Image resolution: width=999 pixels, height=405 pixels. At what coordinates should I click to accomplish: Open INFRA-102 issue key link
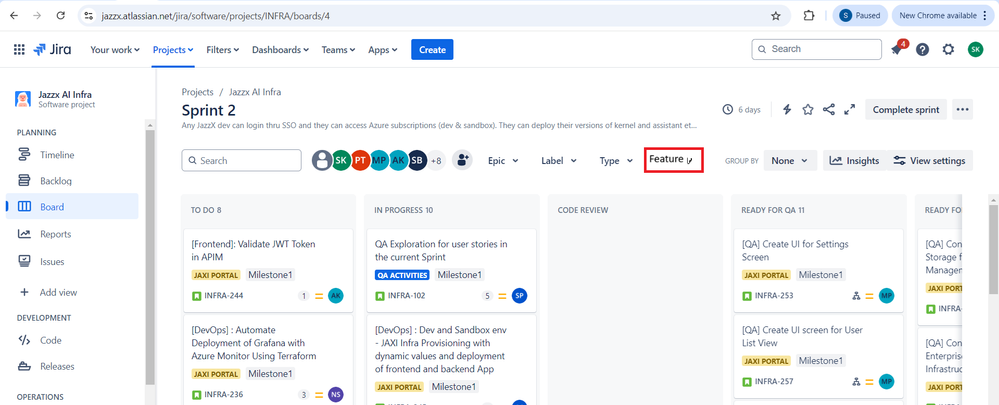[406, 295]
